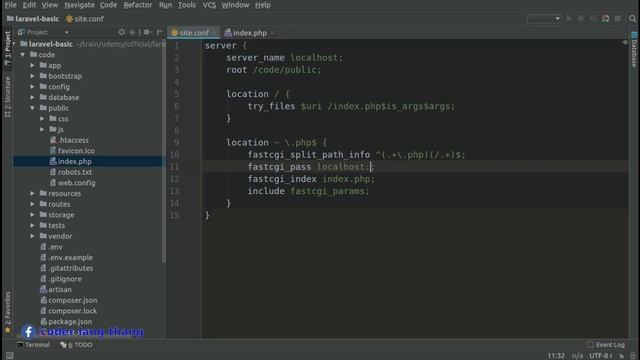Click the UTF-8 encoding selector
This screenshot has height=360, width=640.
pos(601,356)
